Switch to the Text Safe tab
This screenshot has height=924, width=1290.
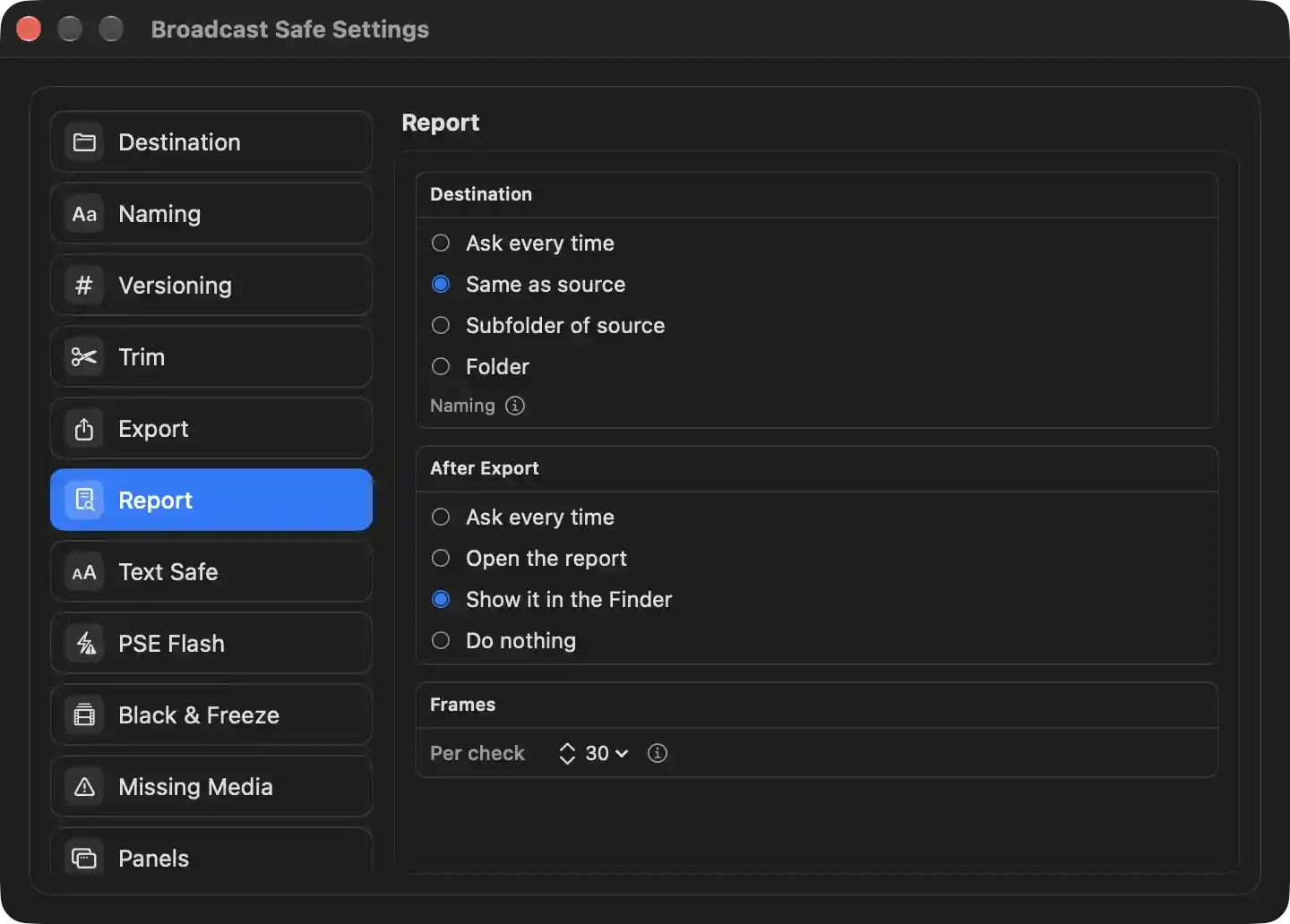pos(211,572)
